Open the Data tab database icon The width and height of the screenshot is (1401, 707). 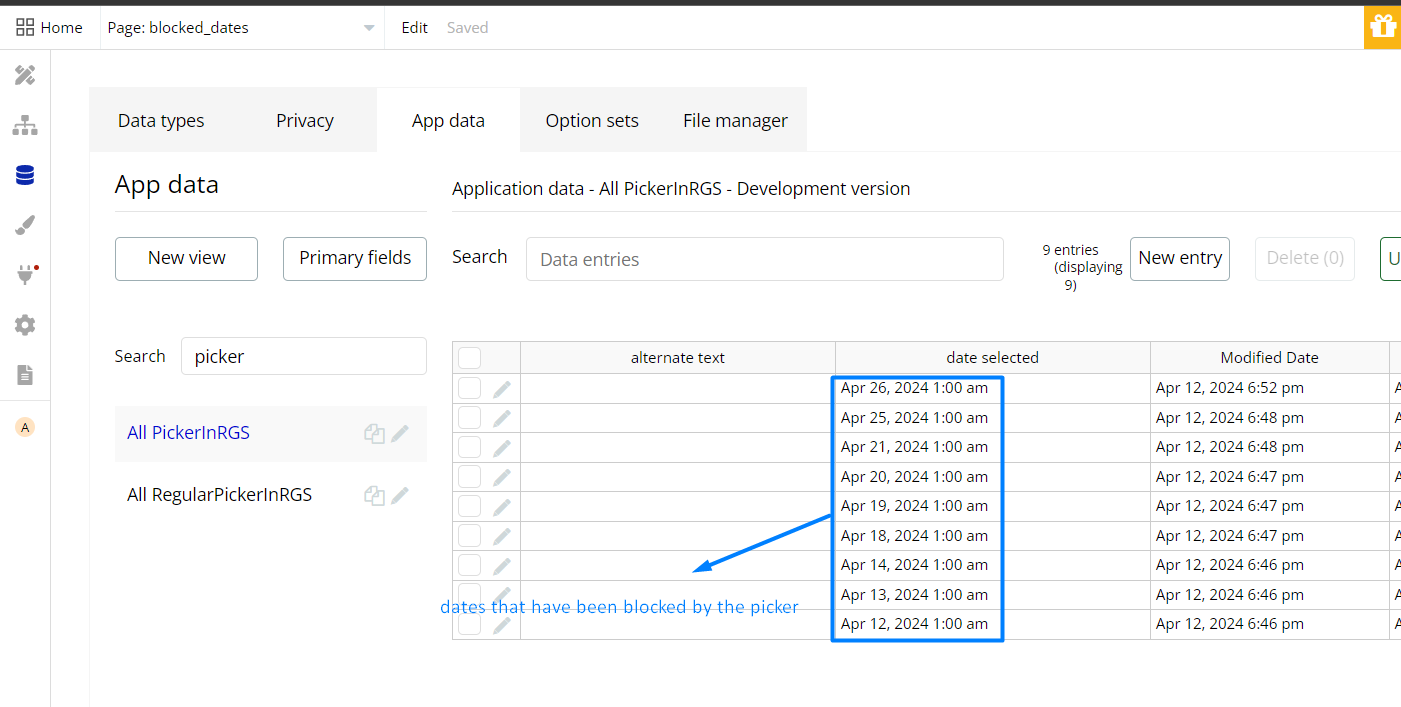click(x=25, y=175)
